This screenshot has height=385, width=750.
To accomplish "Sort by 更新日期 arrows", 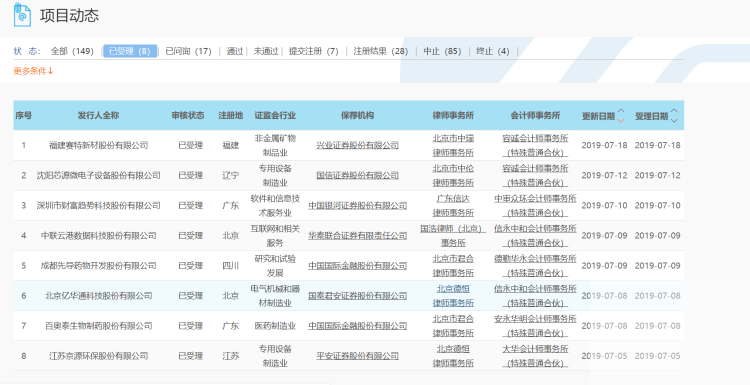I will click(621, 115).
